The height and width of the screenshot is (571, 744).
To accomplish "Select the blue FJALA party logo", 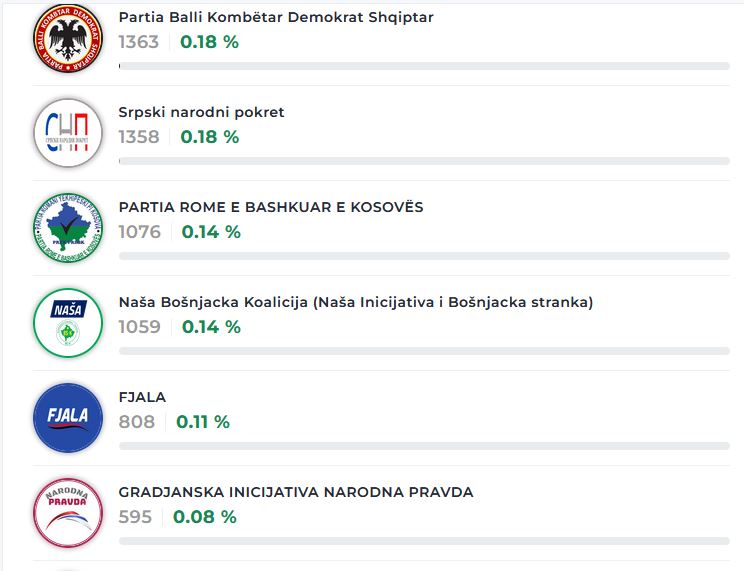I will (68, 417).
